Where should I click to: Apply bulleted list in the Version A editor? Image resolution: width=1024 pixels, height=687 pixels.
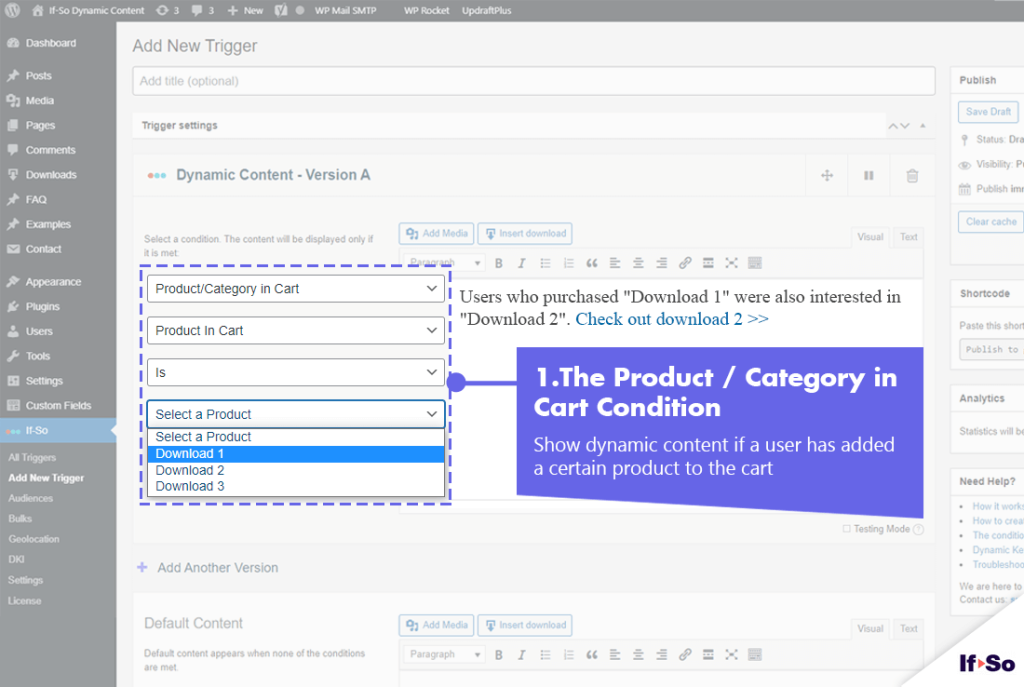[x=545, y=263]
